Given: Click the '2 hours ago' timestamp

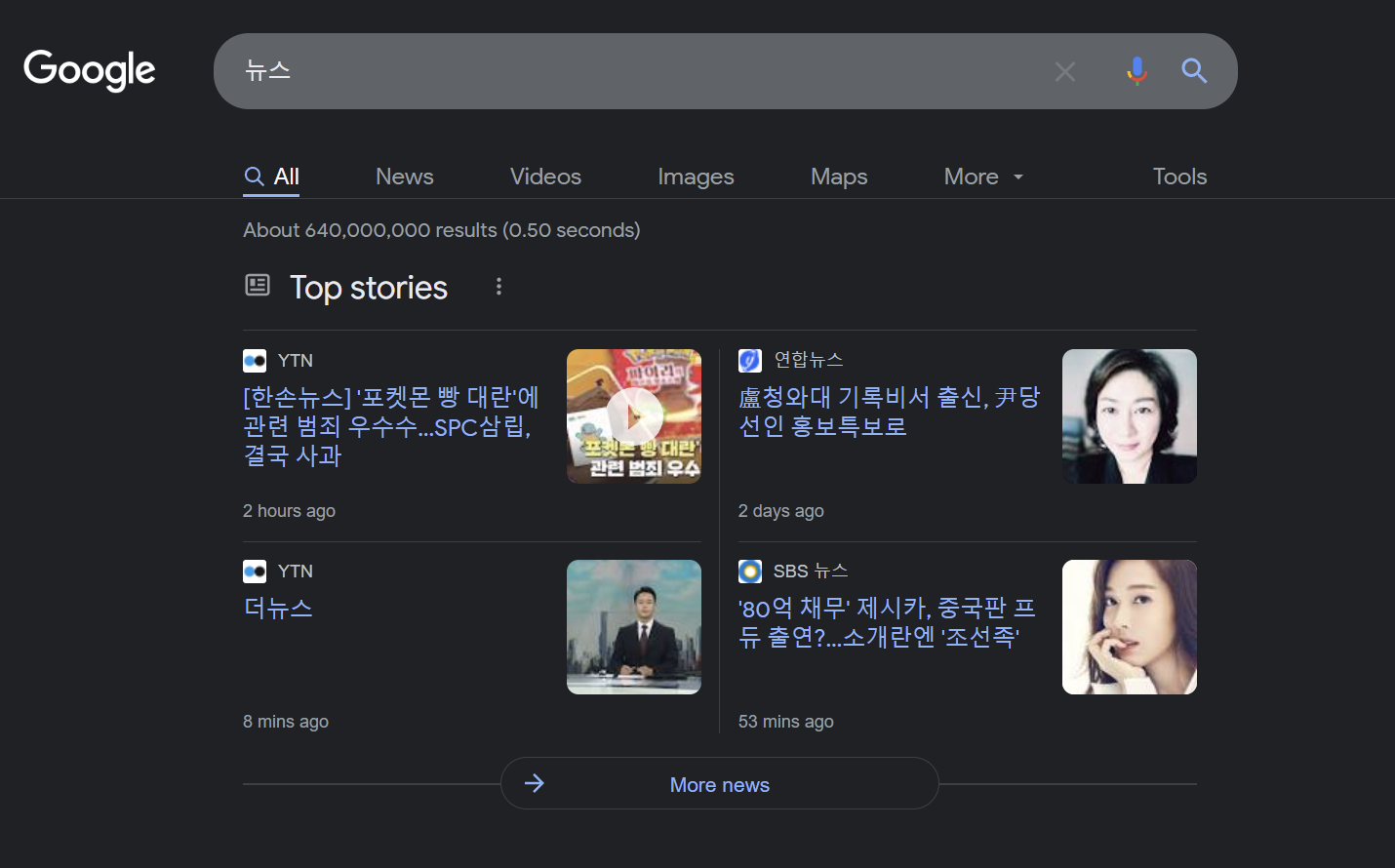Looking at the screenshot, I should pos(289,511).
